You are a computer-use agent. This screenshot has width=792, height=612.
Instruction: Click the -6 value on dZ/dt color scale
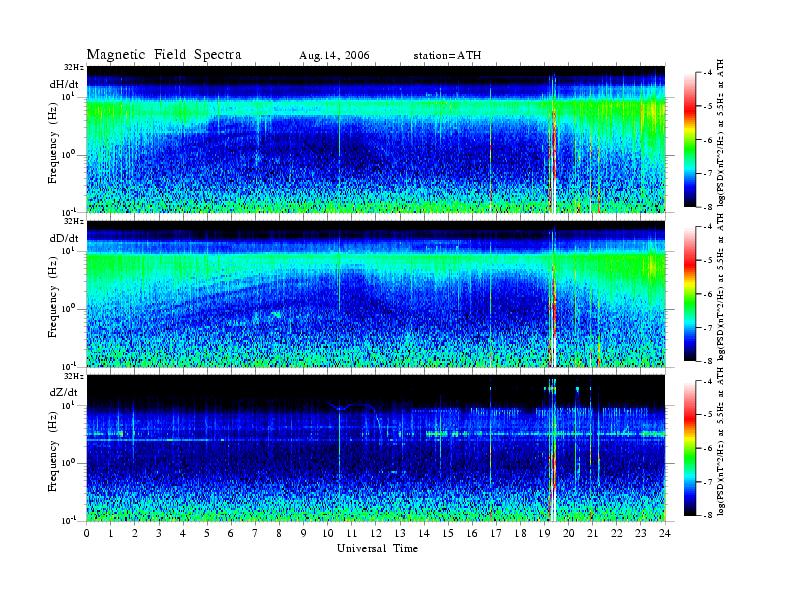coord(709,448)
